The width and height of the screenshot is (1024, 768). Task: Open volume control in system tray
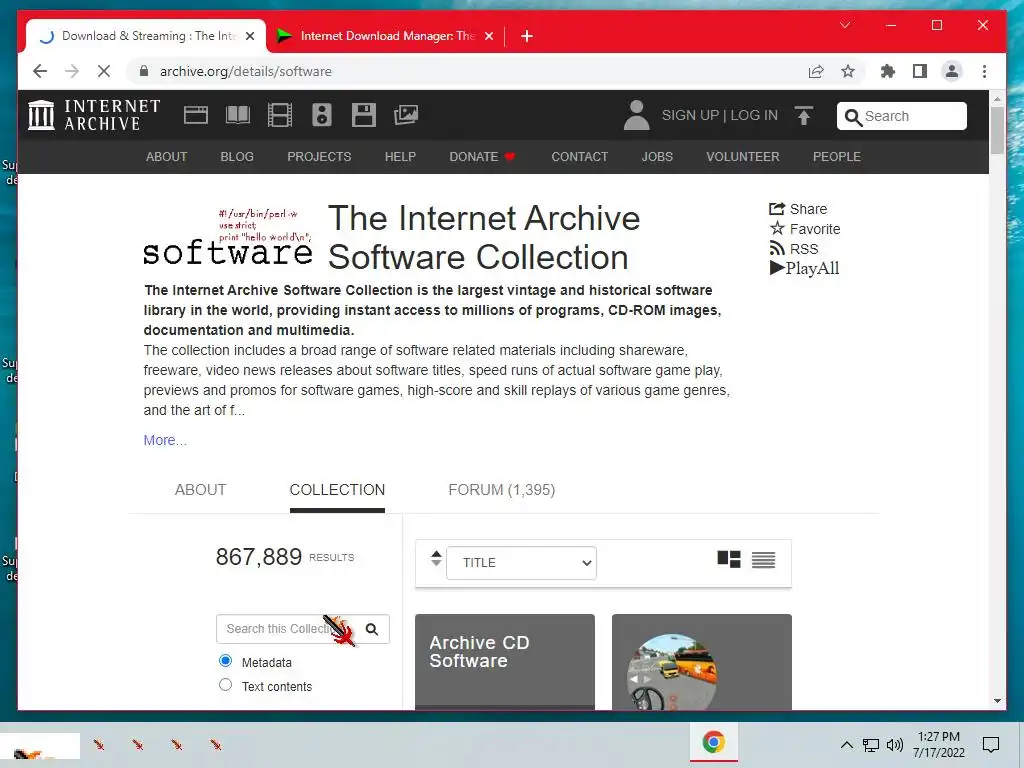pos(895,744)
